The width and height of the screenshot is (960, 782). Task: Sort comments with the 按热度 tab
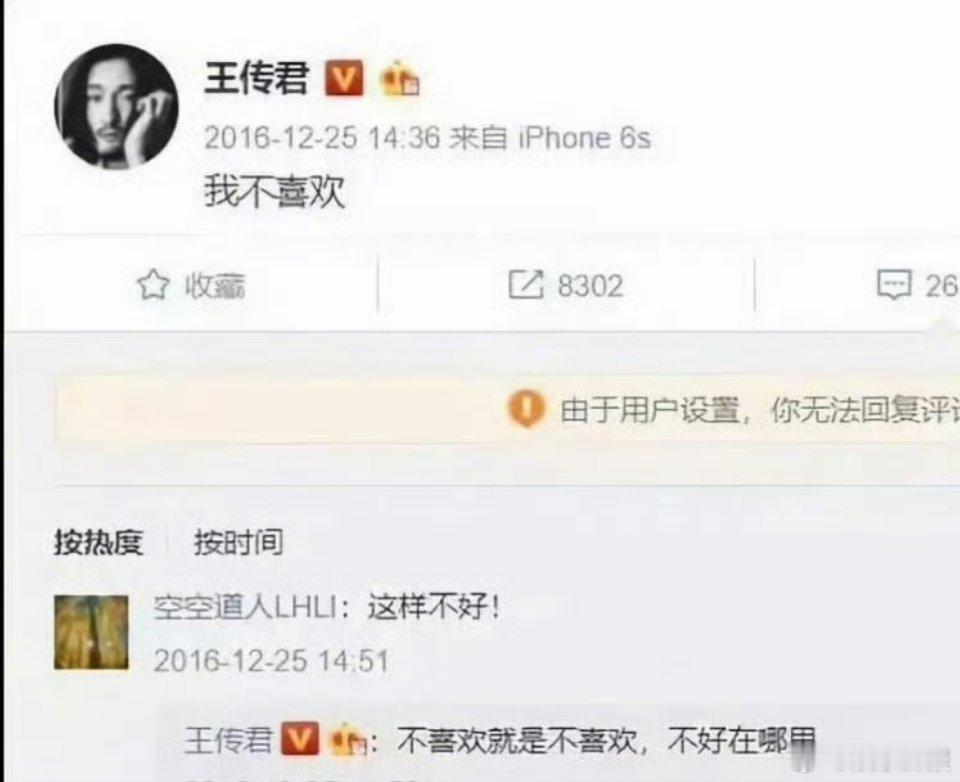99,542
